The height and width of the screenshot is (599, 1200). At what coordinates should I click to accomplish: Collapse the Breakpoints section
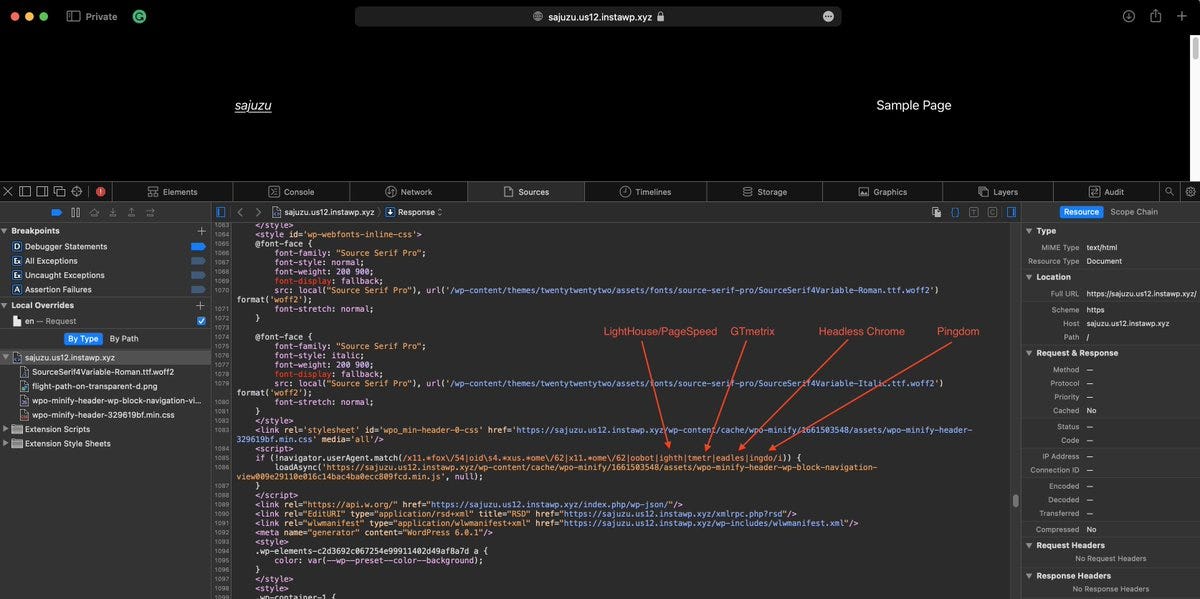click(7, 231)
